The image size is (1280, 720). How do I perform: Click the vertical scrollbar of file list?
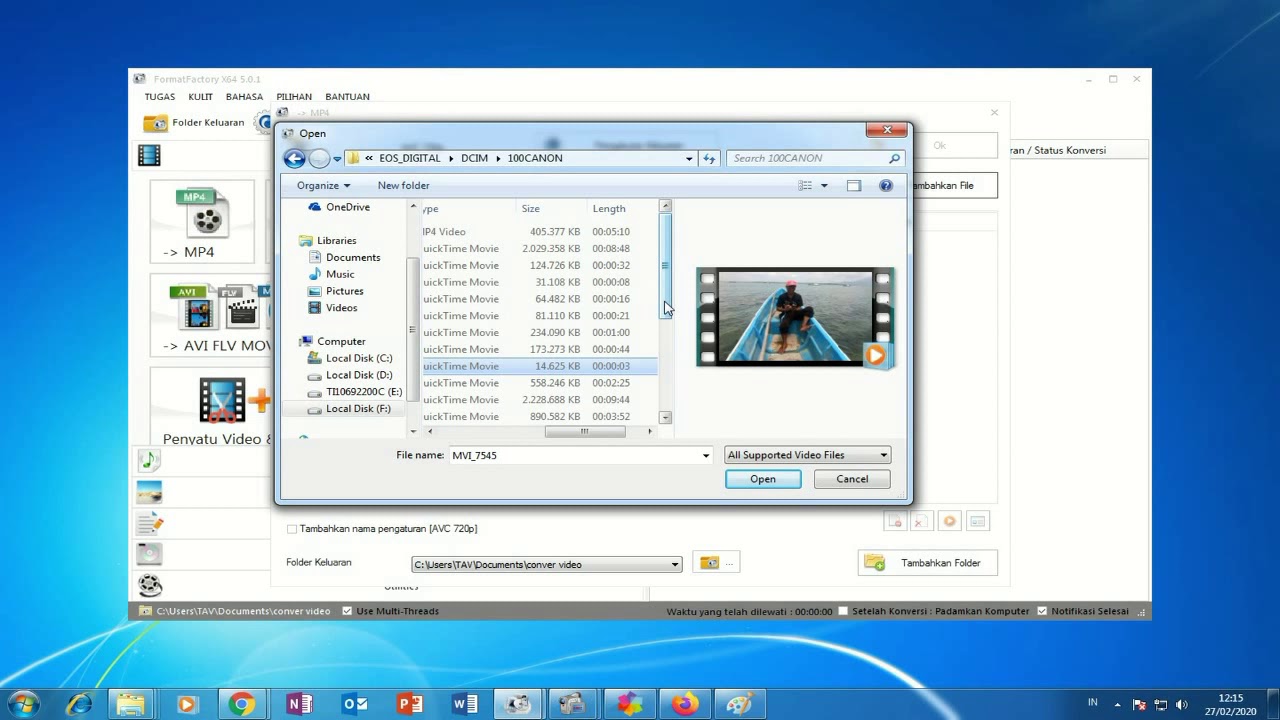665,265
